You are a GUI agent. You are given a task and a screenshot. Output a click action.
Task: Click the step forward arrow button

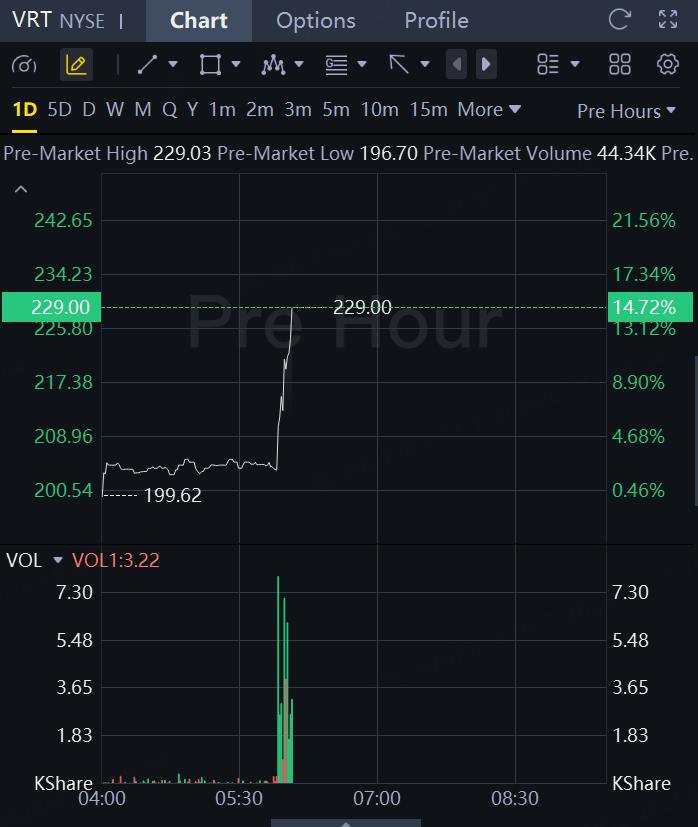click(x=486, y=64)
